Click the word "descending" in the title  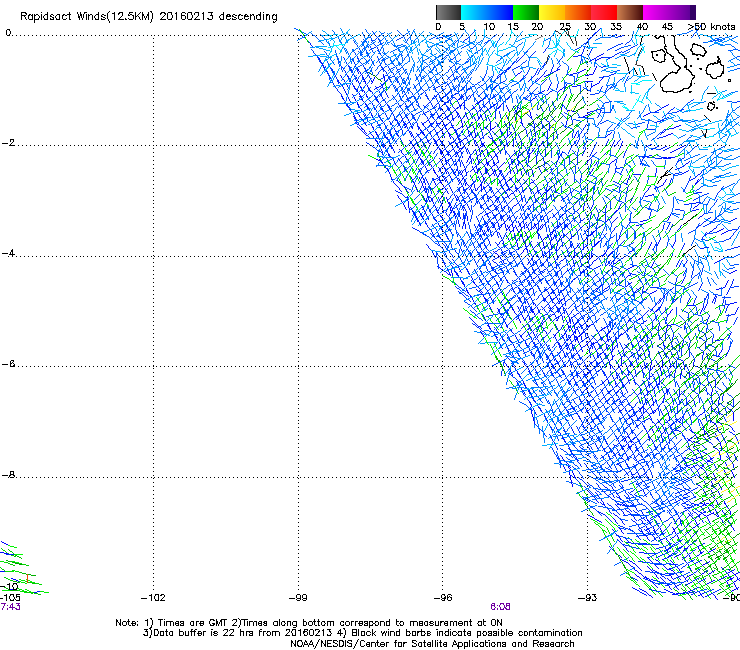tap(248, 17)
